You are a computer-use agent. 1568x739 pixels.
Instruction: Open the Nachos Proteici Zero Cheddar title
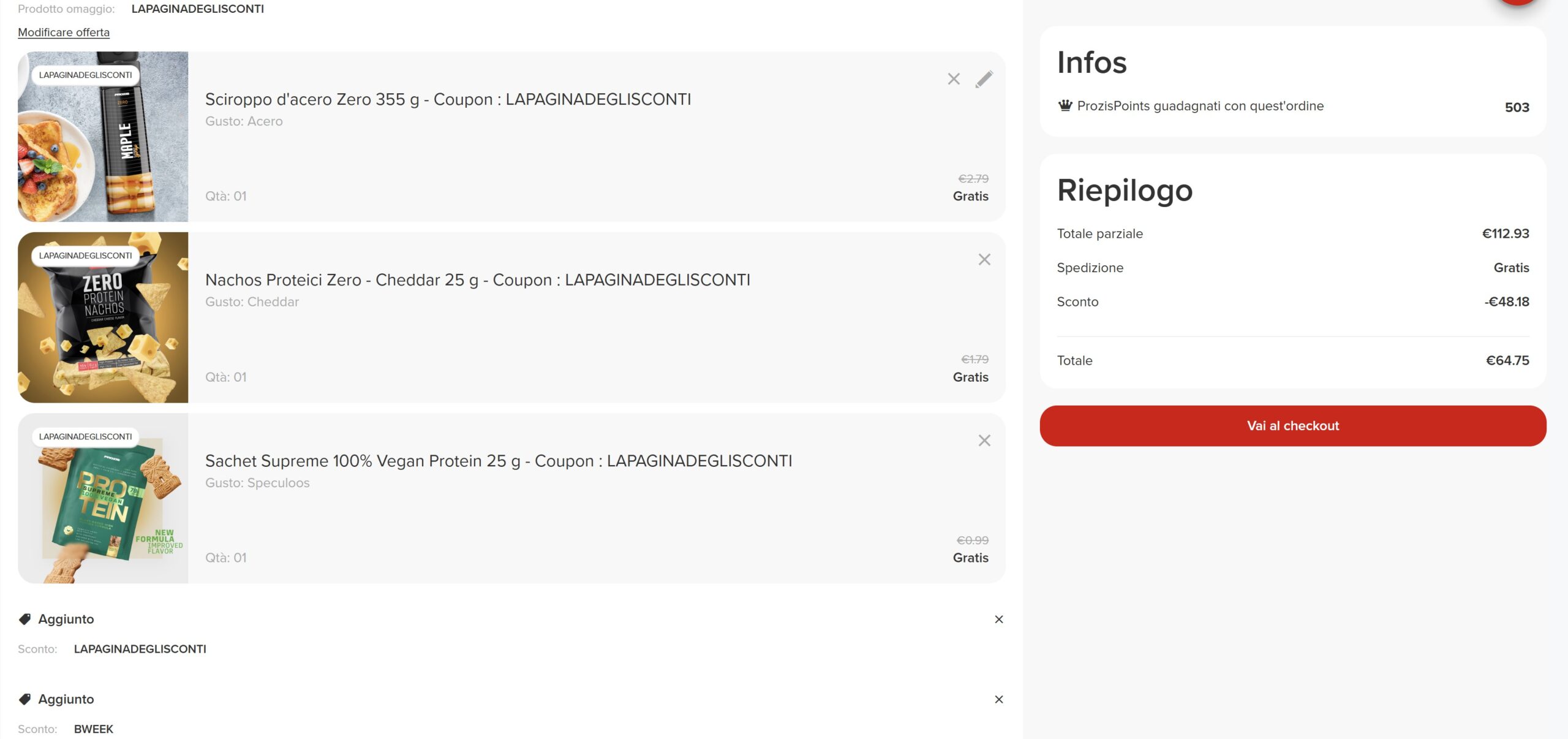[477, 280]
